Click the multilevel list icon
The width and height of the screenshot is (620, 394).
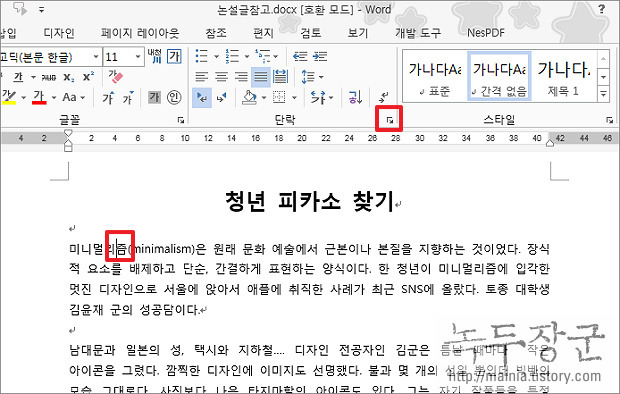262,56
